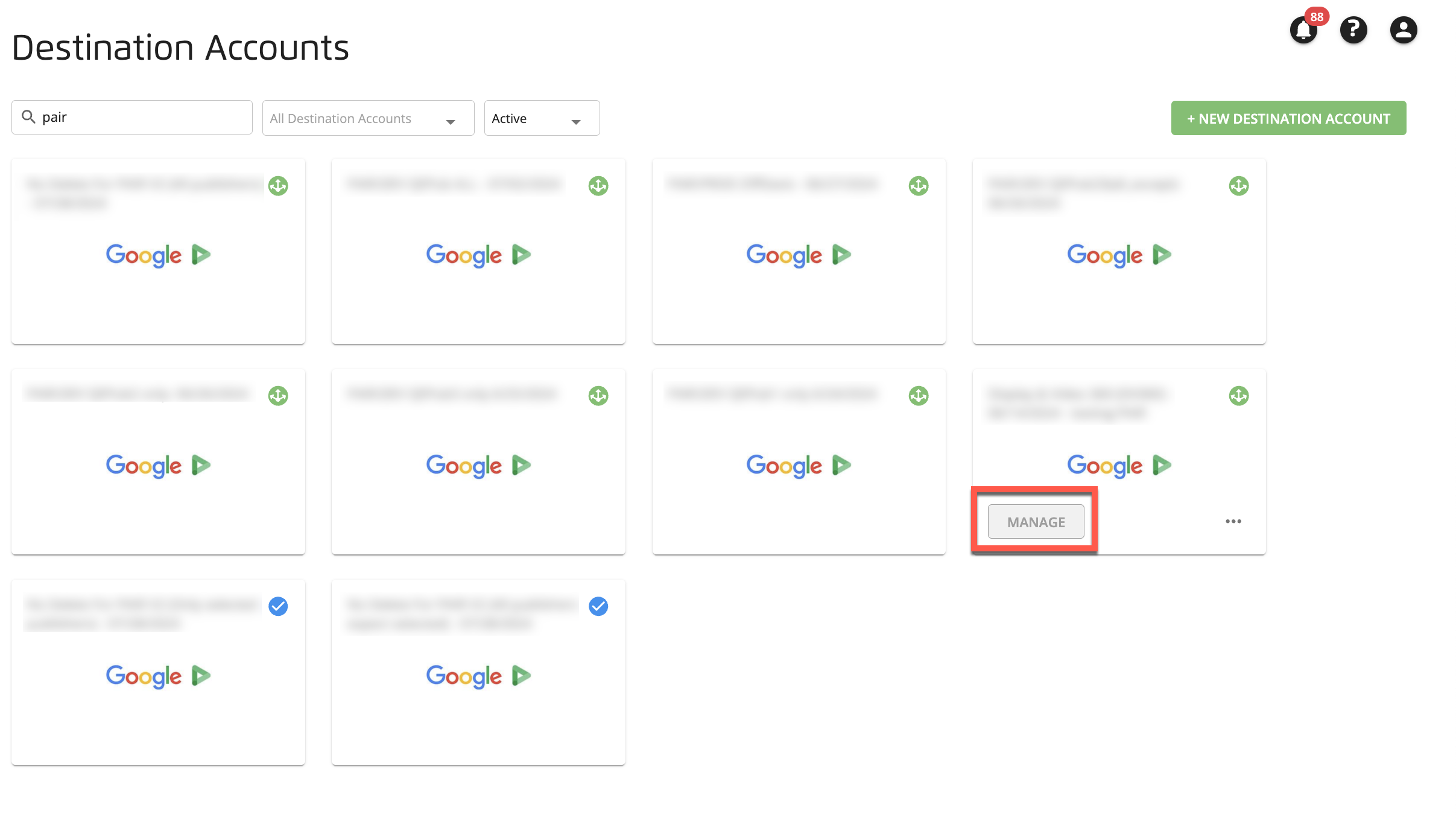
Task: Click the download icon on first Google account card
Action: [279, 186]
